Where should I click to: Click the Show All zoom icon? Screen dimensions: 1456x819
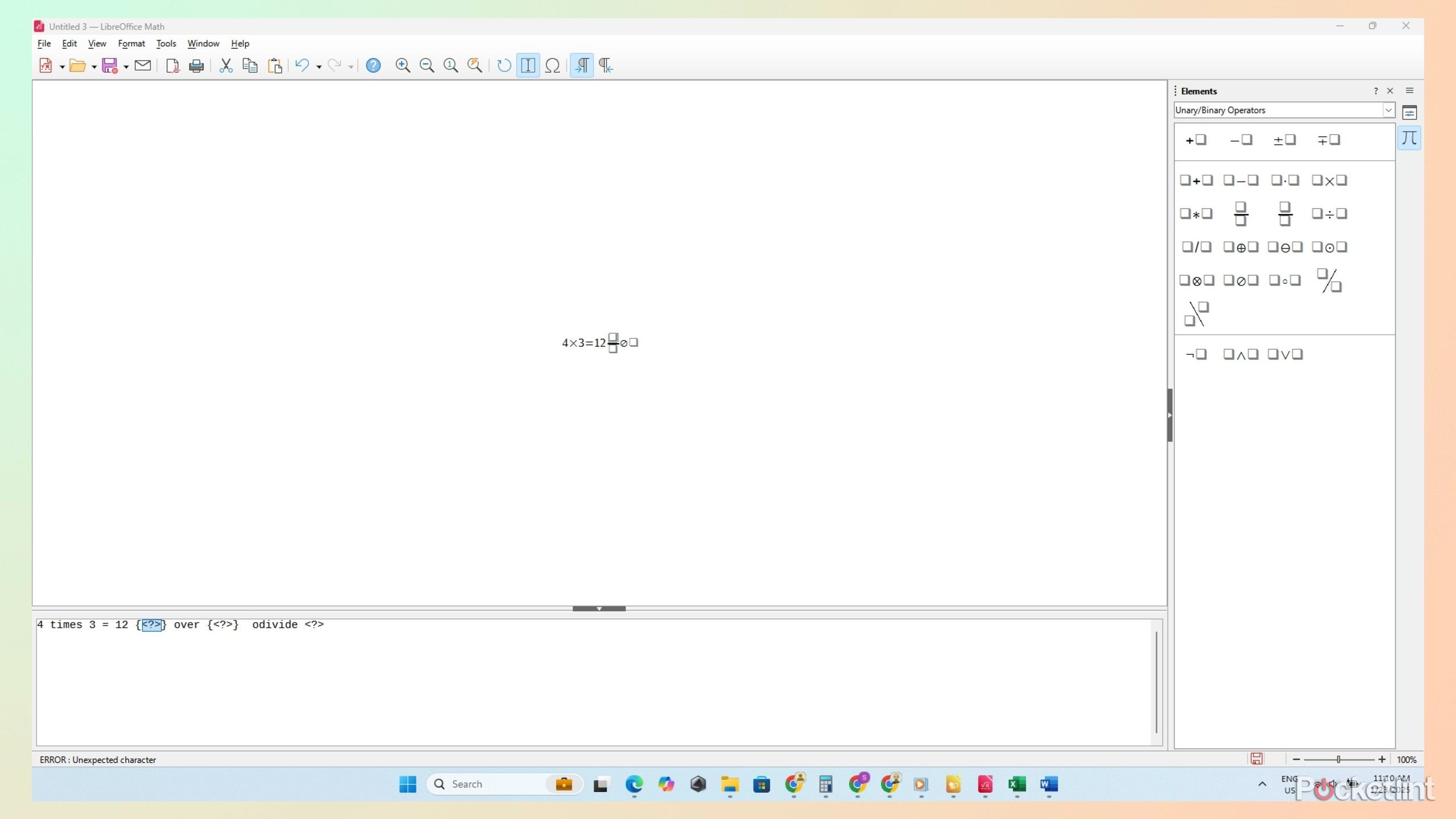(x=475, y=65)
